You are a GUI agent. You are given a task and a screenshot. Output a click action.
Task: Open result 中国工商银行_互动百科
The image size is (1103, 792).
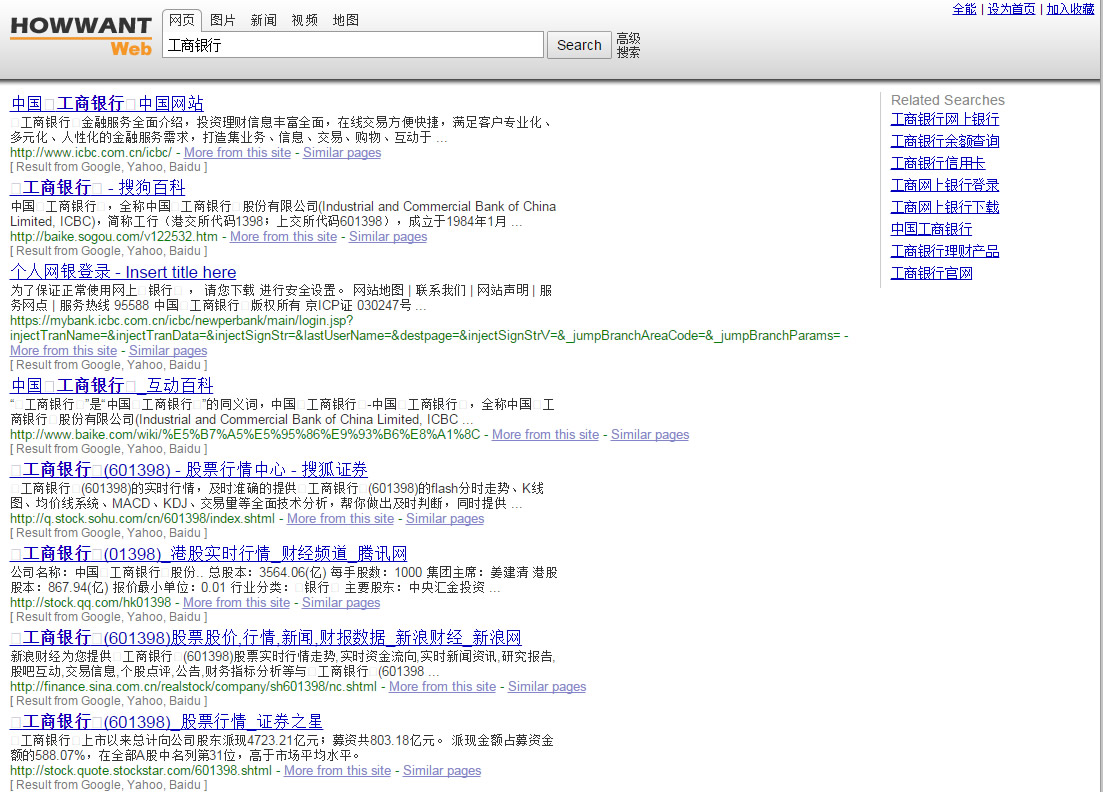tap(112, 385)
